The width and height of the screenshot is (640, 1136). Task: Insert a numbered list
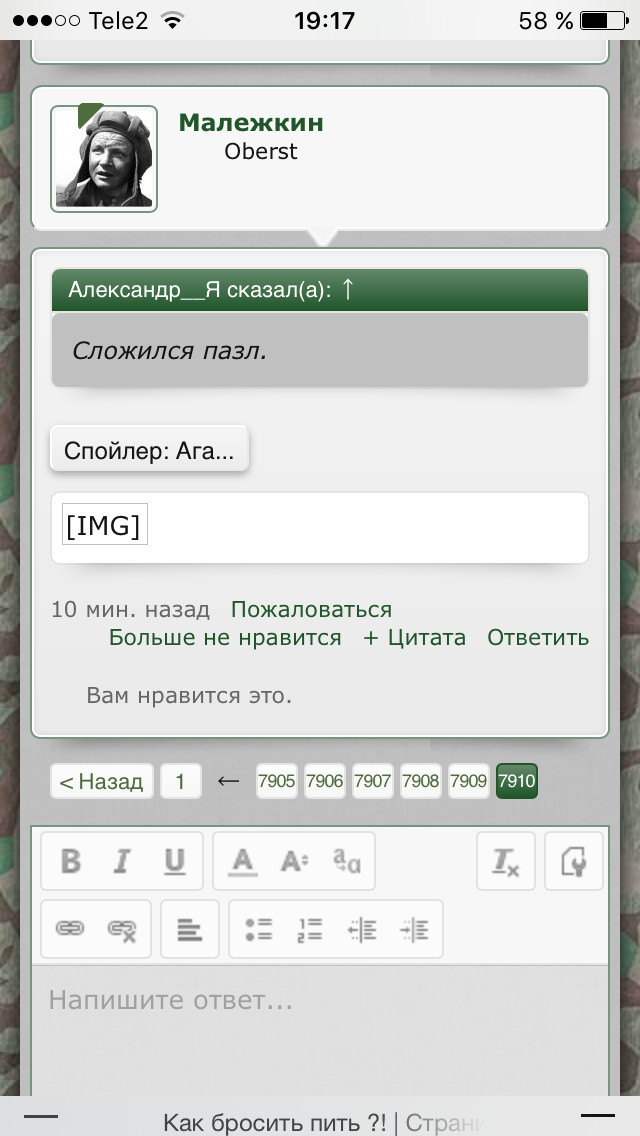pyautogui.click(x=310, y=929)
